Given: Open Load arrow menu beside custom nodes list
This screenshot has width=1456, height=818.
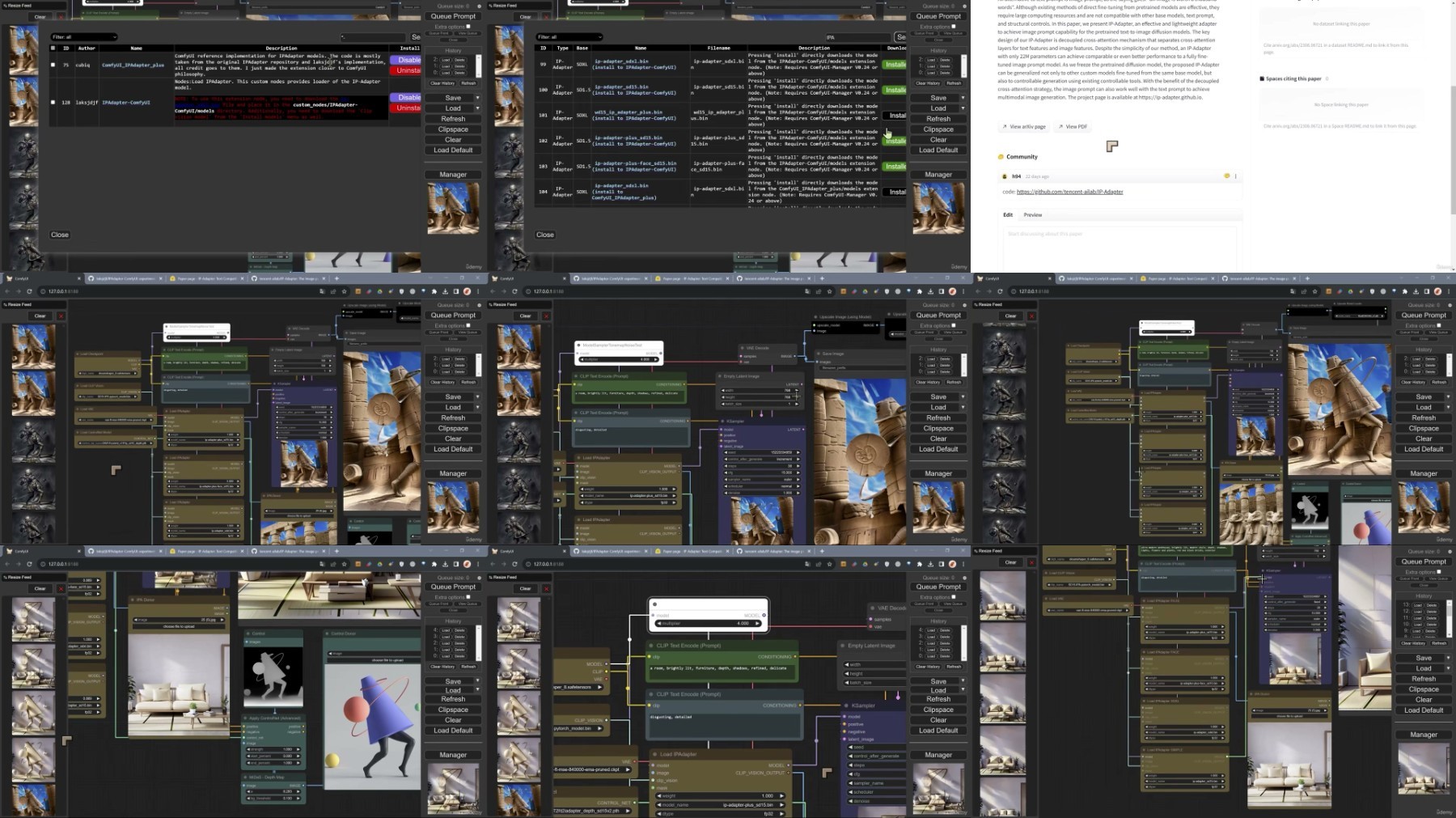Looking at the screenshot, I should tap(477, 108).
